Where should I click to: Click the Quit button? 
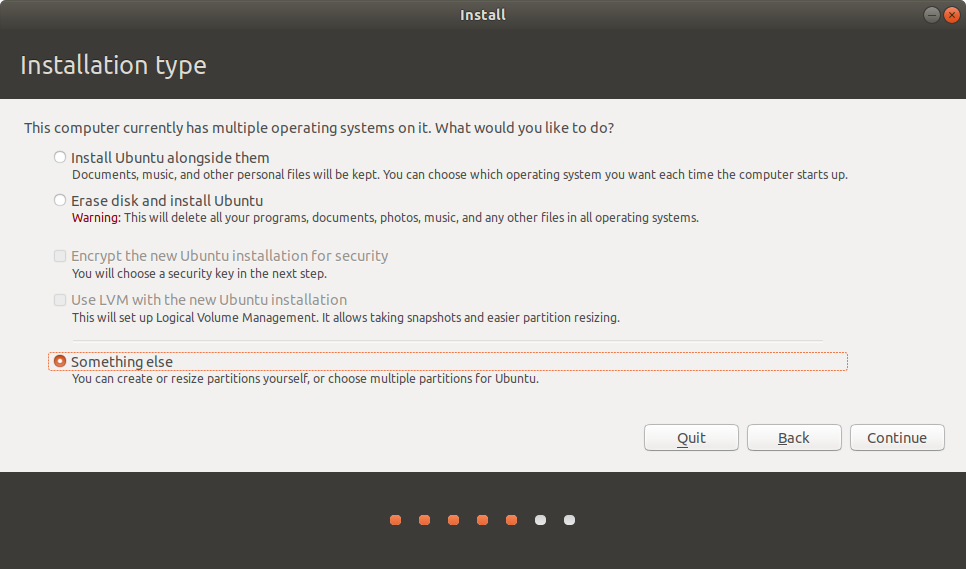click(x=691, y=438)
